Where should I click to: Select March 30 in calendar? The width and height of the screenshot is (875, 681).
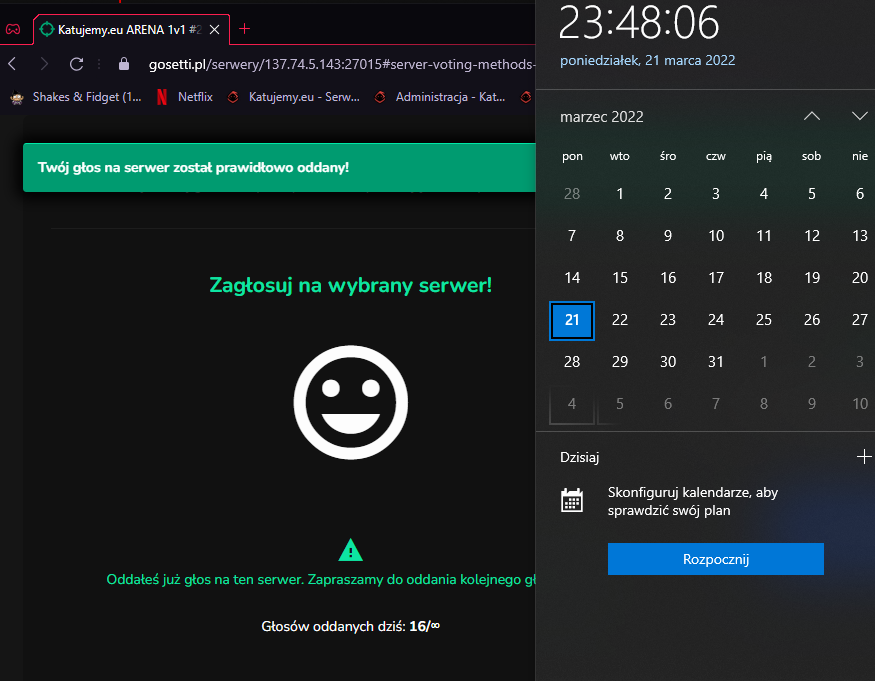668,362
